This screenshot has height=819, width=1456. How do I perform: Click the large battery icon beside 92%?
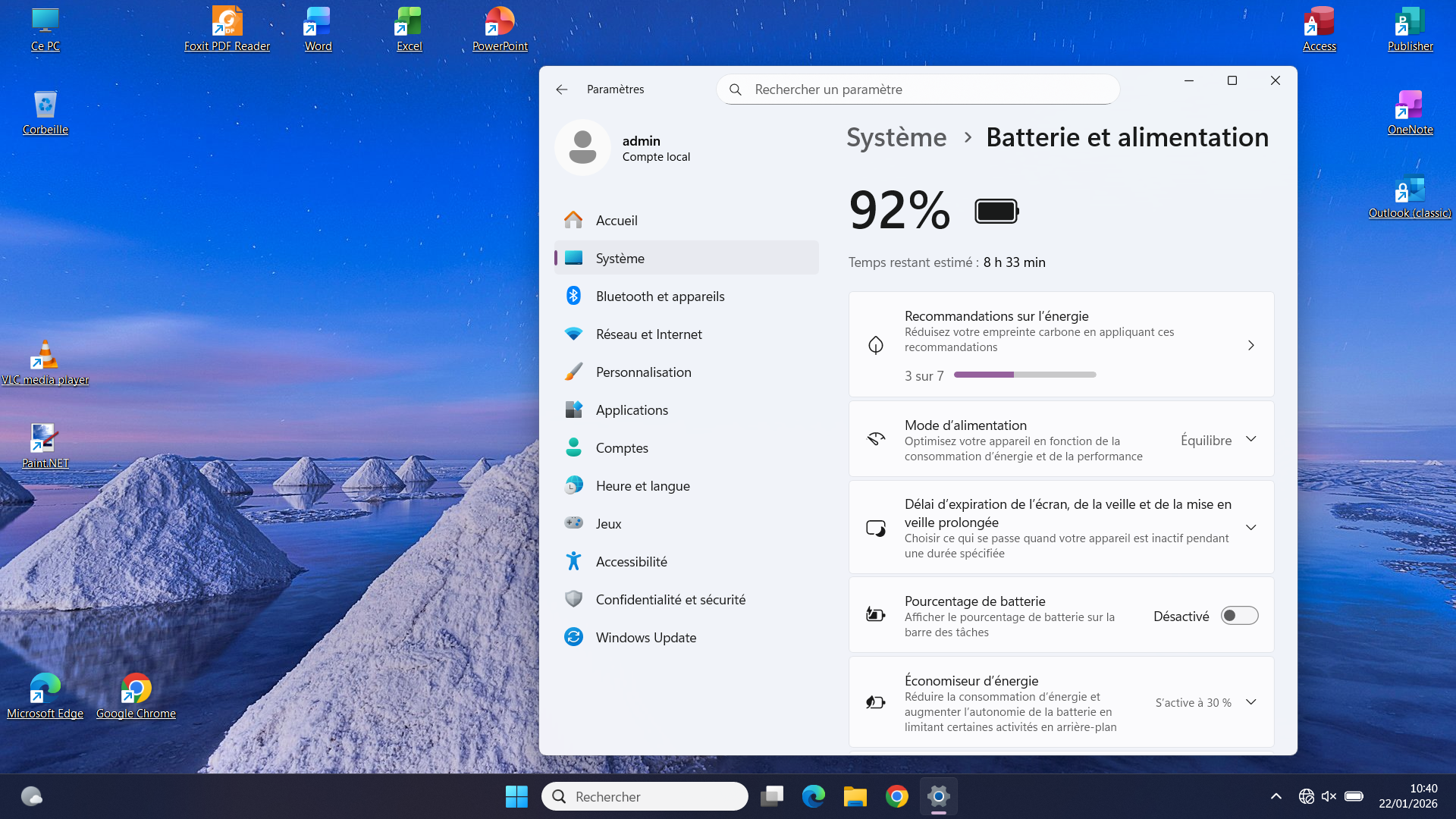996,211
